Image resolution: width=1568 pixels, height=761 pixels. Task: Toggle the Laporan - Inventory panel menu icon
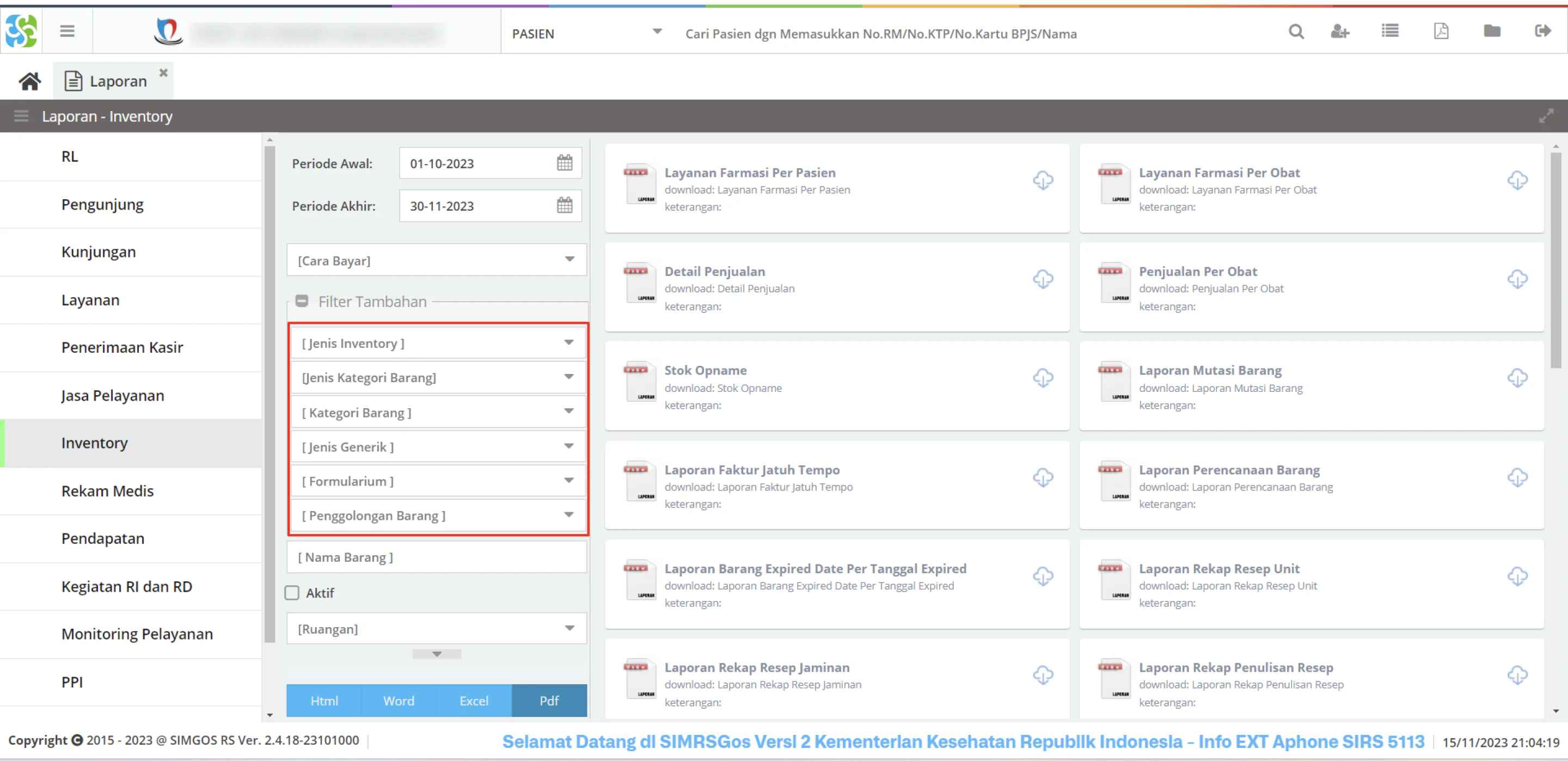[21, 115]
